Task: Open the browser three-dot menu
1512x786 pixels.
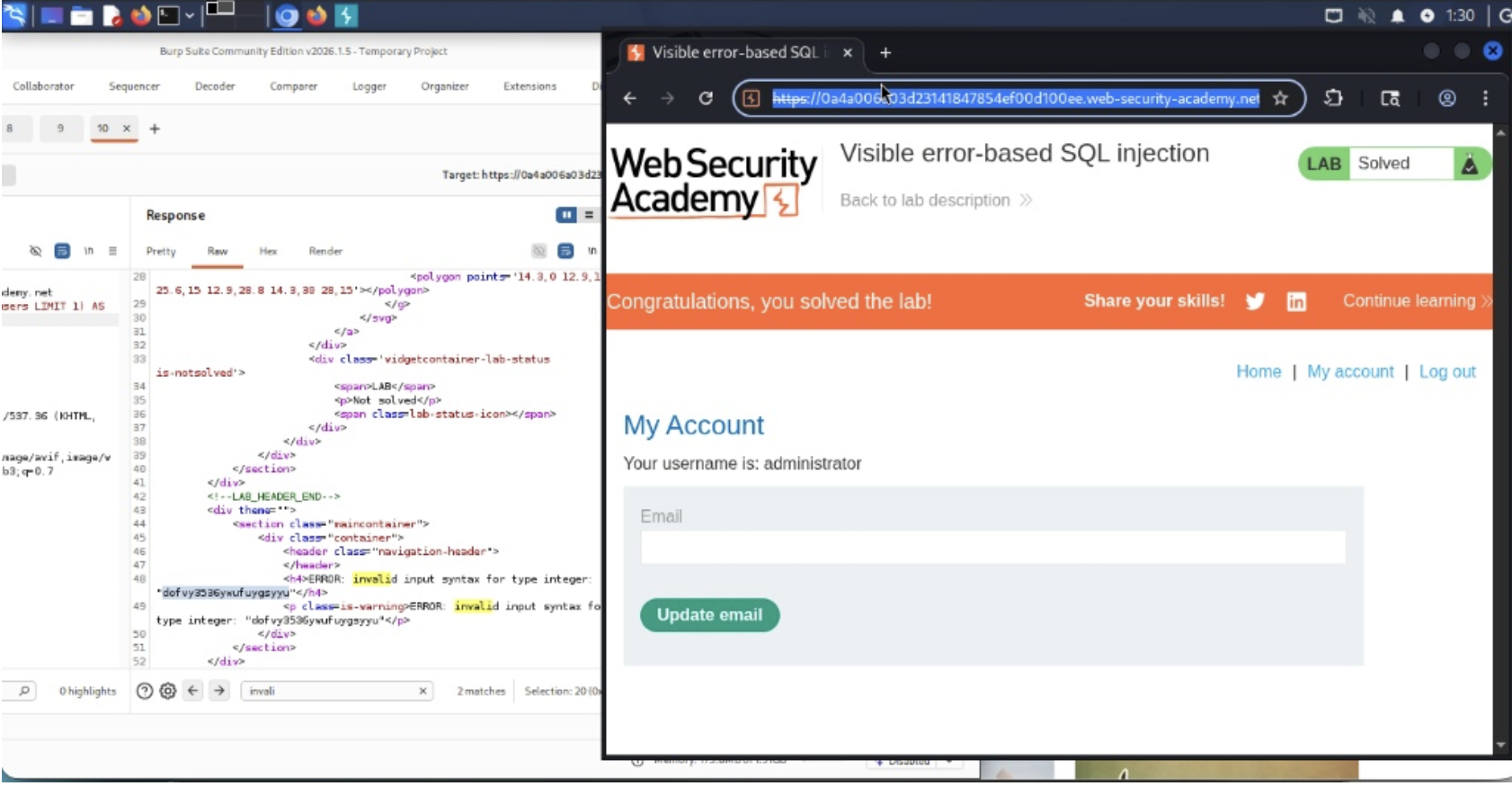Action: (x=1485, y=98)
